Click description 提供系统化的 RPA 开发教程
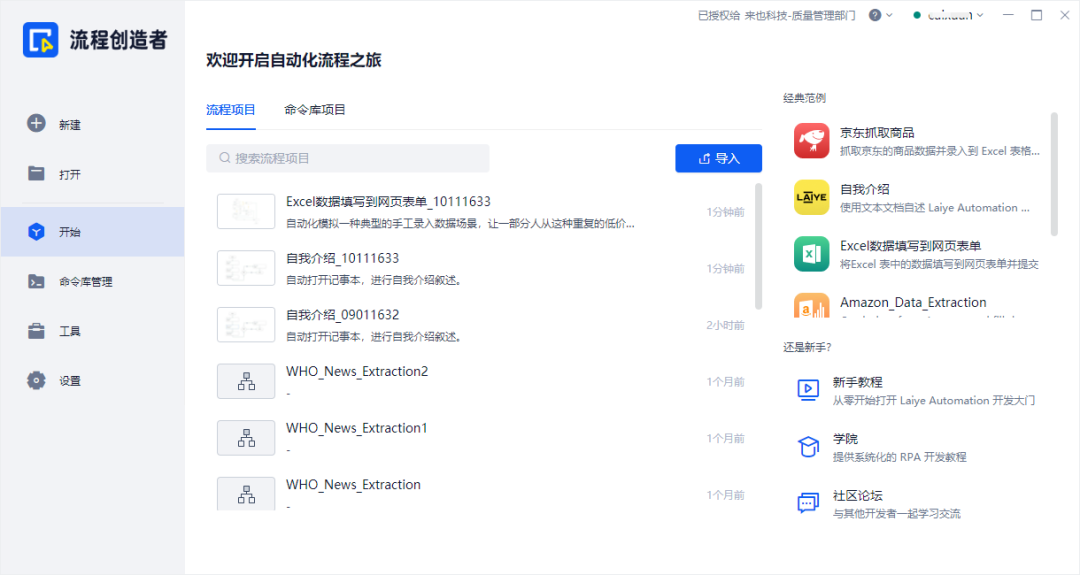 pyautogui.click(x=899, y=457)
